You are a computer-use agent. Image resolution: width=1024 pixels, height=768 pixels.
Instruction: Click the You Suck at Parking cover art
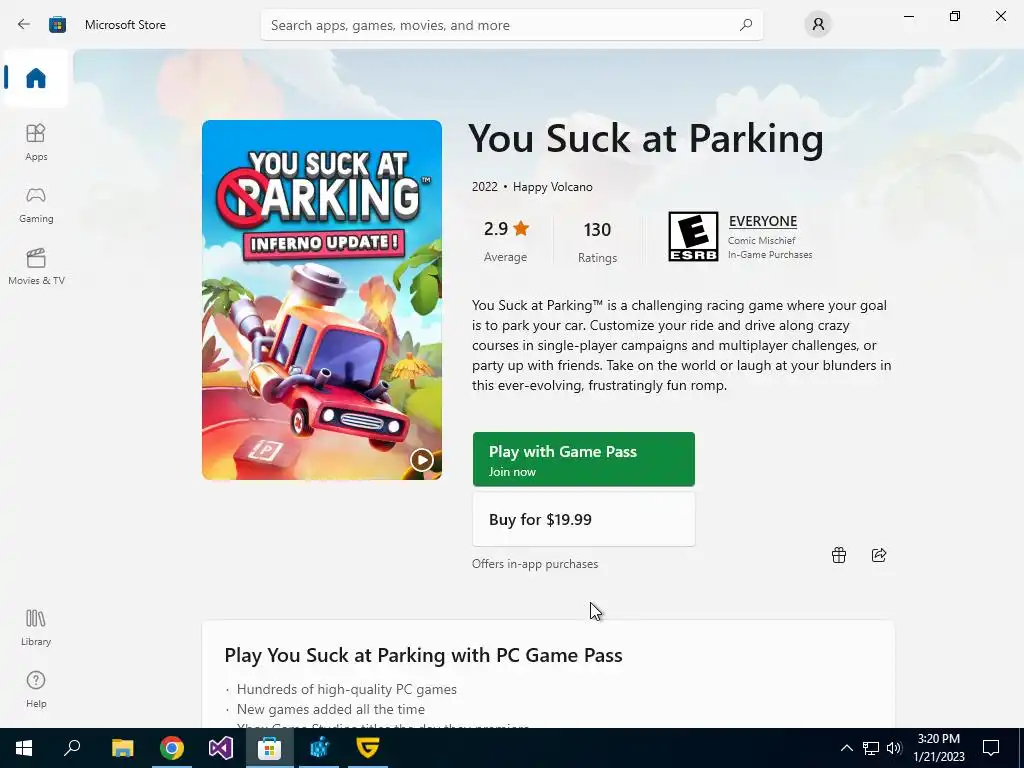[x=322, y=300]
